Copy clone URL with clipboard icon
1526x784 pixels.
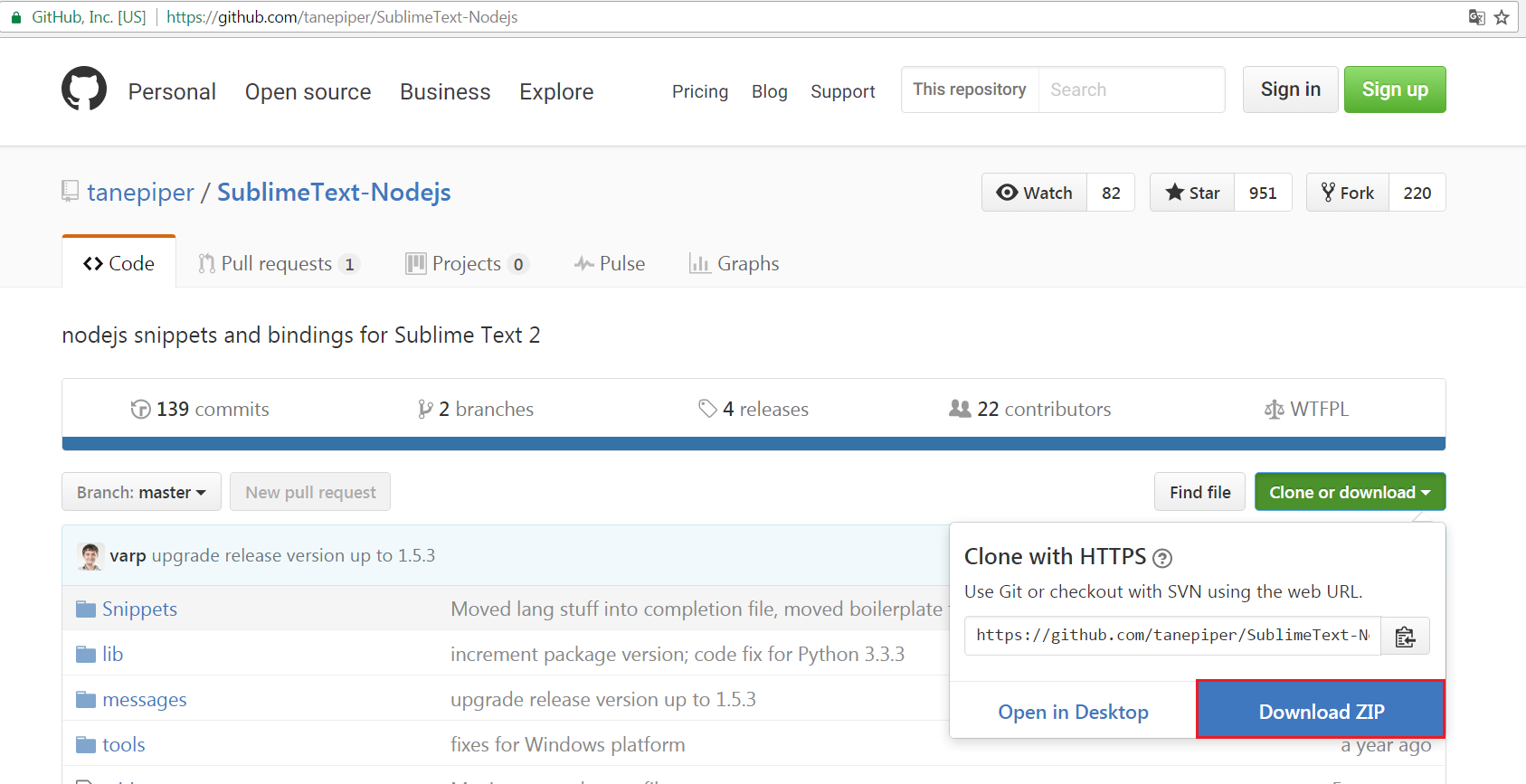click(1405, 637)
